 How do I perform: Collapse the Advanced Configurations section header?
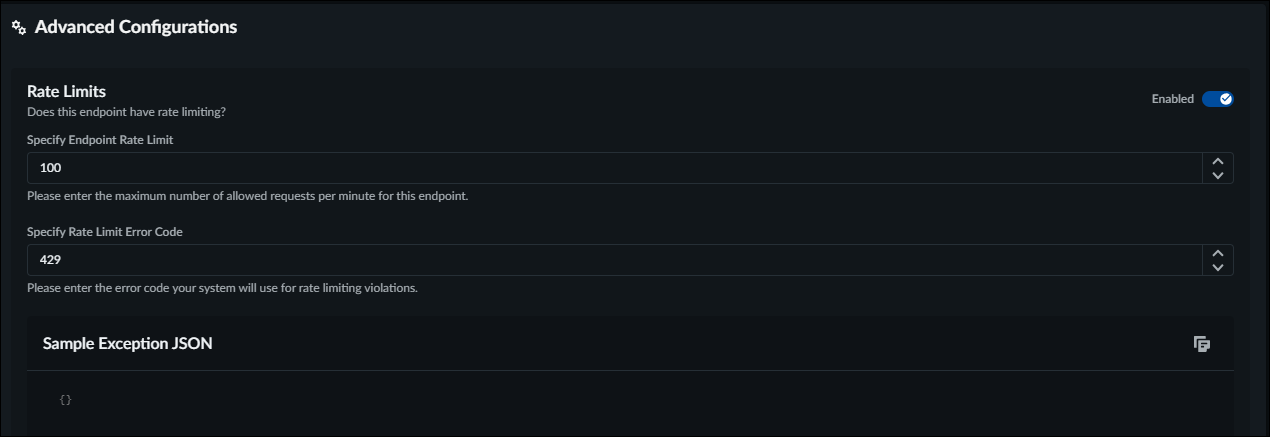(136, 27)
